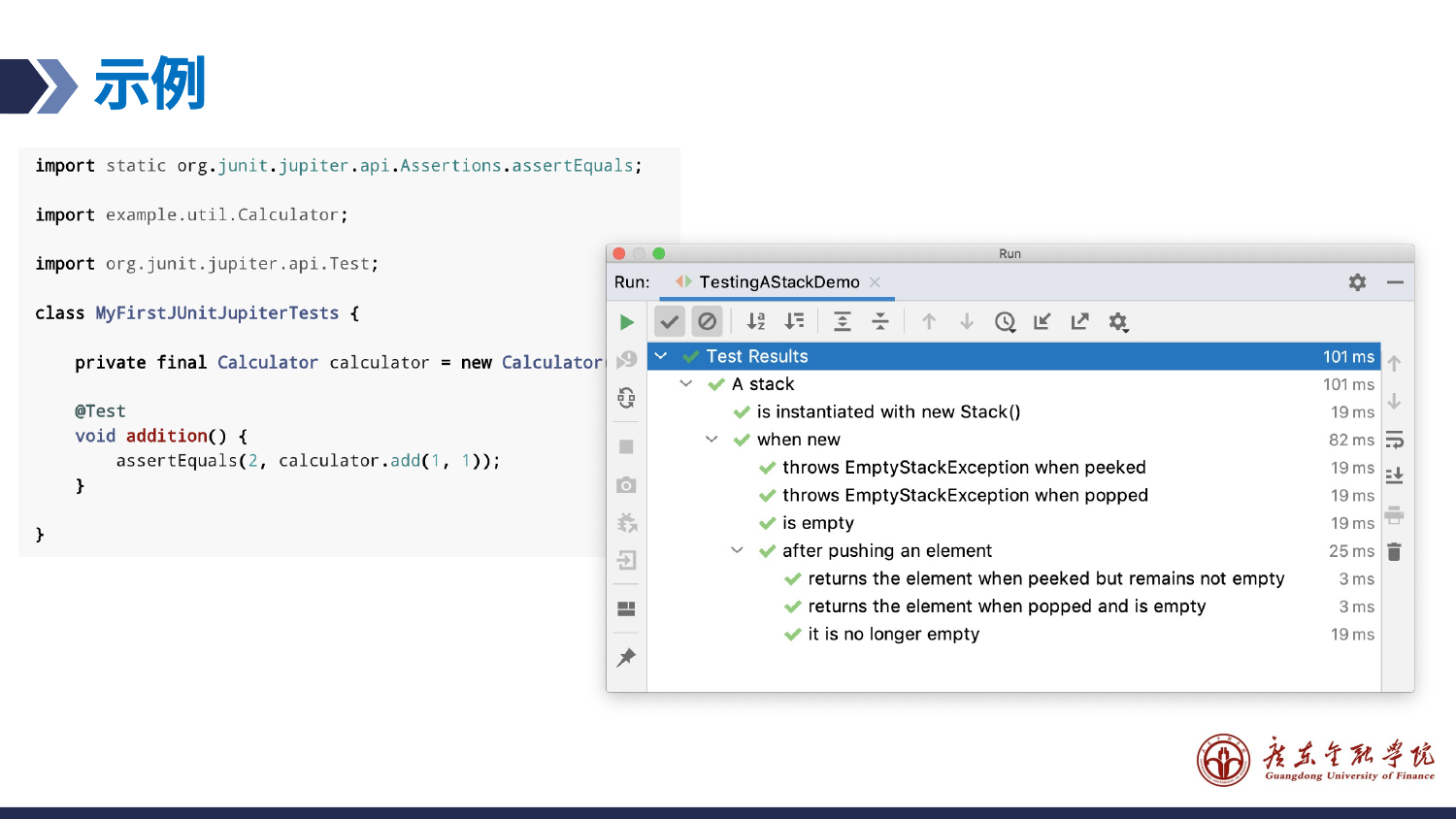Screen dimensions: 1456x819
Task: Toggle soft-wrap in console gutter
Action: (1395, 440)
